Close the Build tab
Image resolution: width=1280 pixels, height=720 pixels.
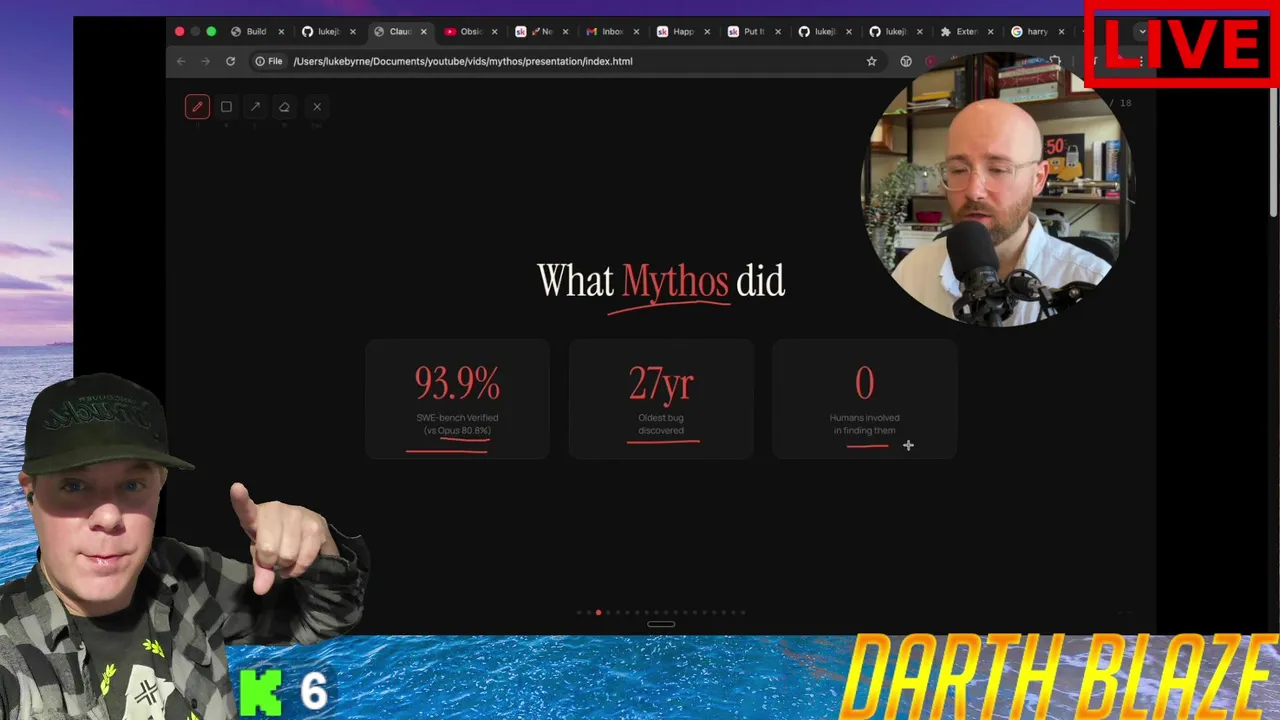tap(281, 32)
